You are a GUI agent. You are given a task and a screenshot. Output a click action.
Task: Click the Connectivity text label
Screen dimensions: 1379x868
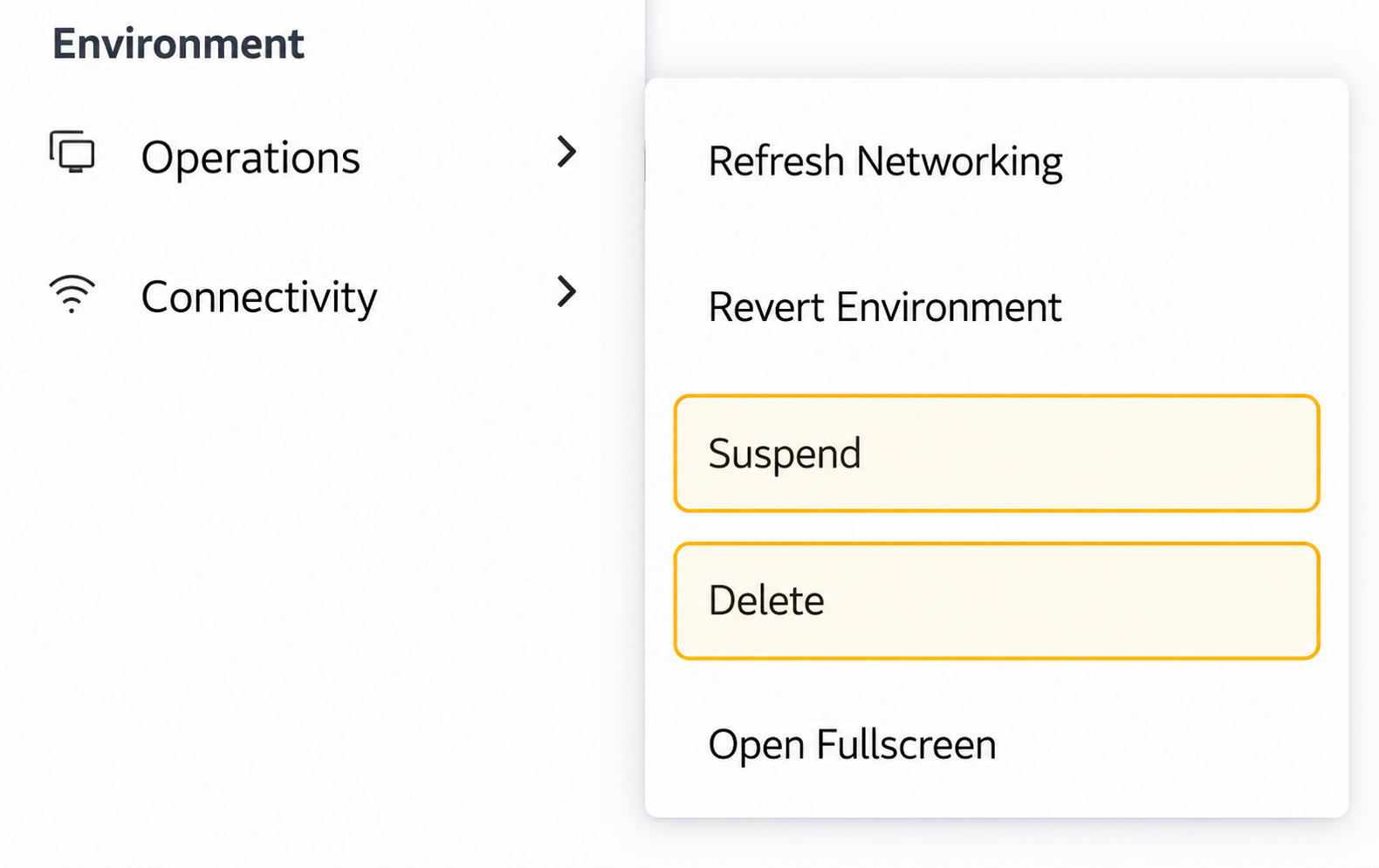[x=259, y=298]
